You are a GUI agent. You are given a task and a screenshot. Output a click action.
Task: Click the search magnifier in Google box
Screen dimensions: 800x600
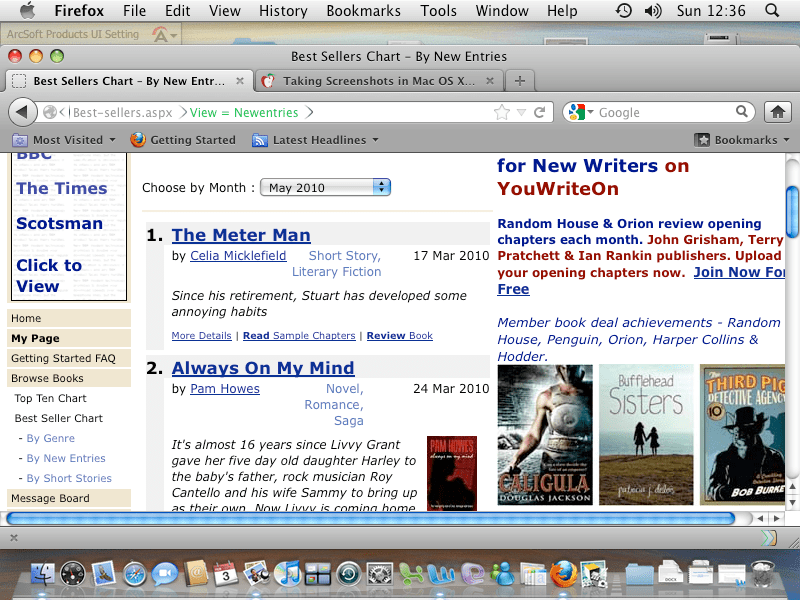tap(742, 111)
